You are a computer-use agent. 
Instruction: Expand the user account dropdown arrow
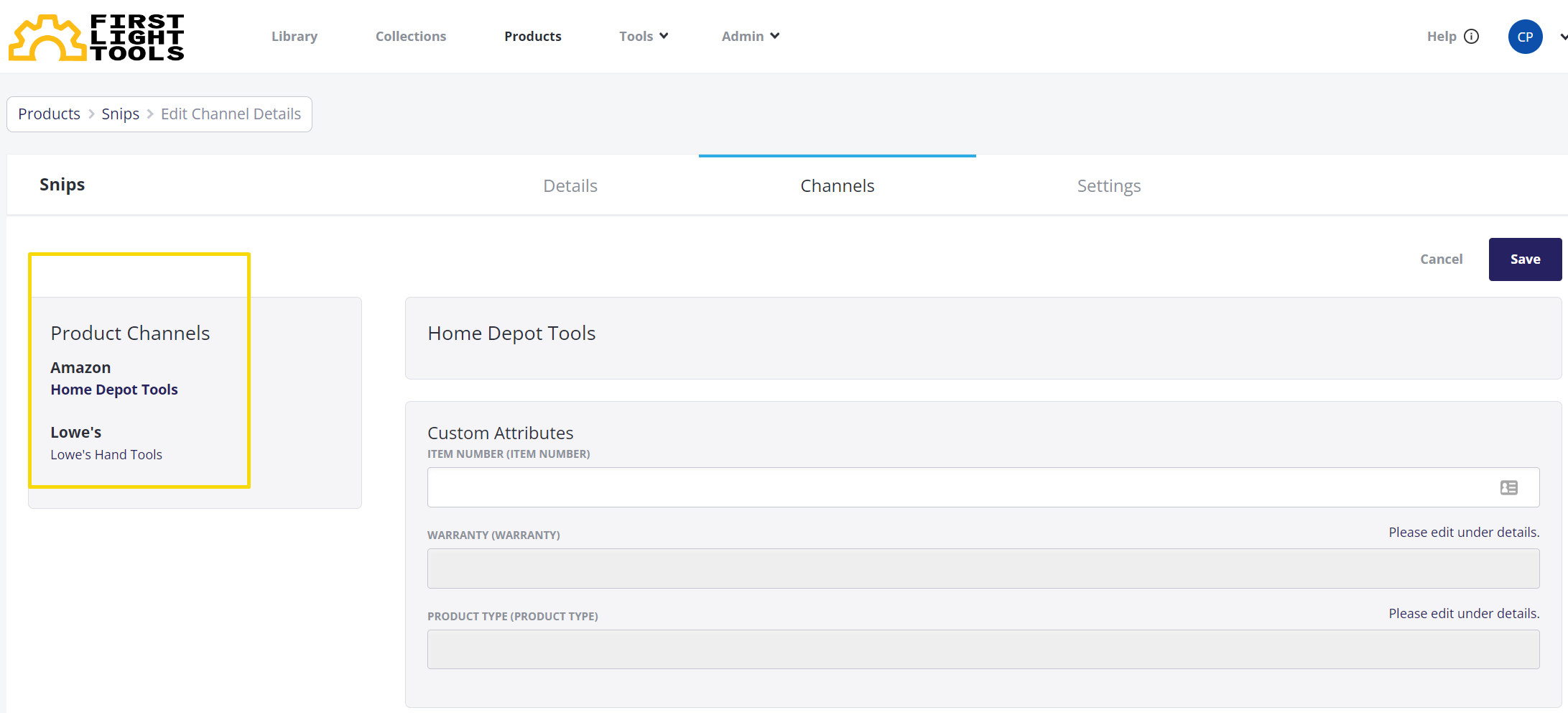(x=1563, y=37)
